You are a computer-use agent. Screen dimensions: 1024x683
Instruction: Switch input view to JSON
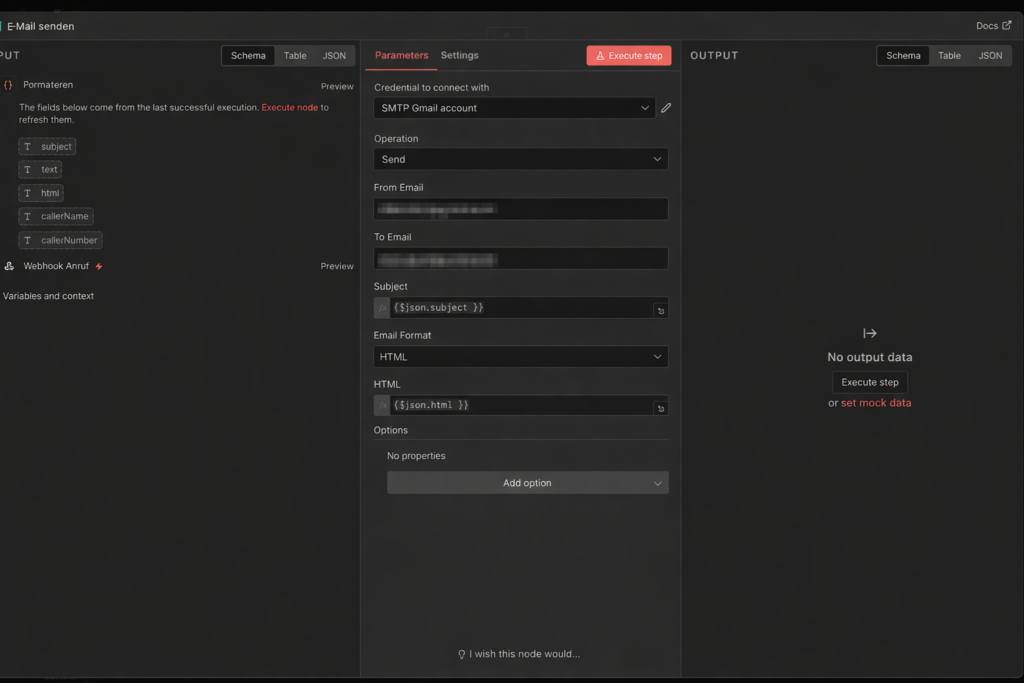(x=334, y=56)
